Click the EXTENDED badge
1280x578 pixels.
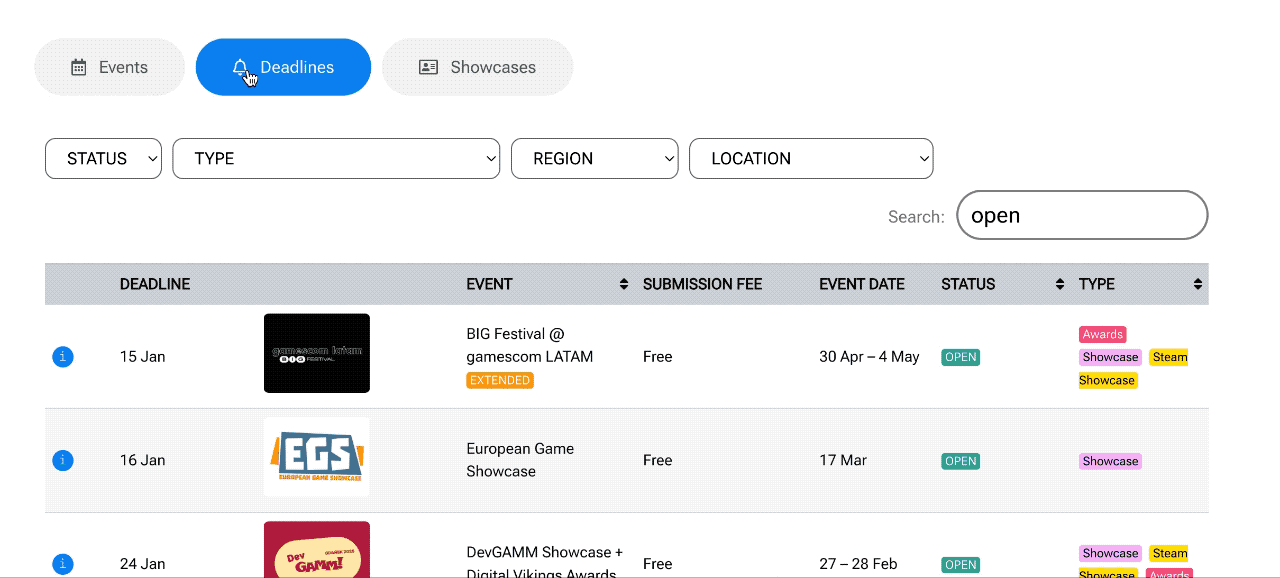(500, 381)
